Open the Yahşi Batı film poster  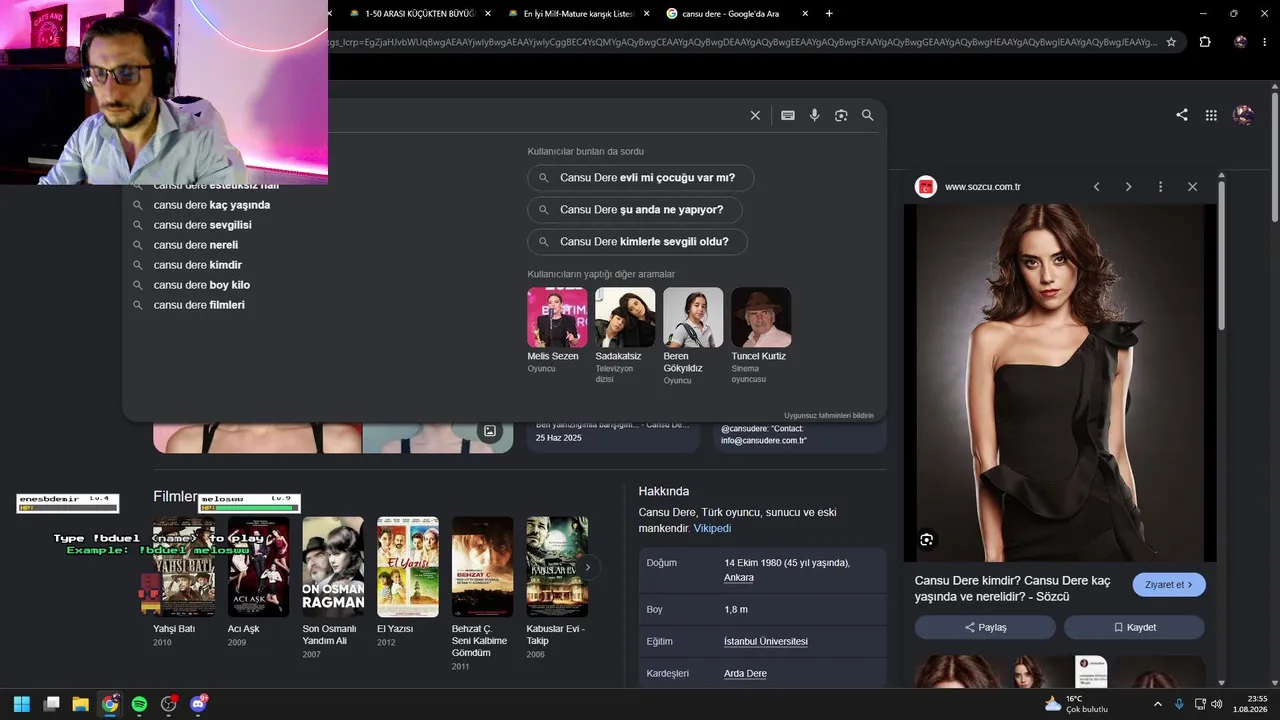pos(184,567)
